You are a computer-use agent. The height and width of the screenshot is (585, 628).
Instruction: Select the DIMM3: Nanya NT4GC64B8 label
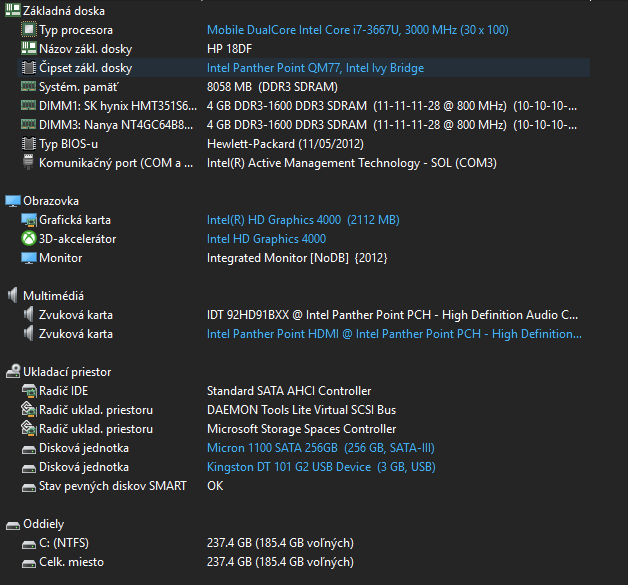(x=116, y=125)
